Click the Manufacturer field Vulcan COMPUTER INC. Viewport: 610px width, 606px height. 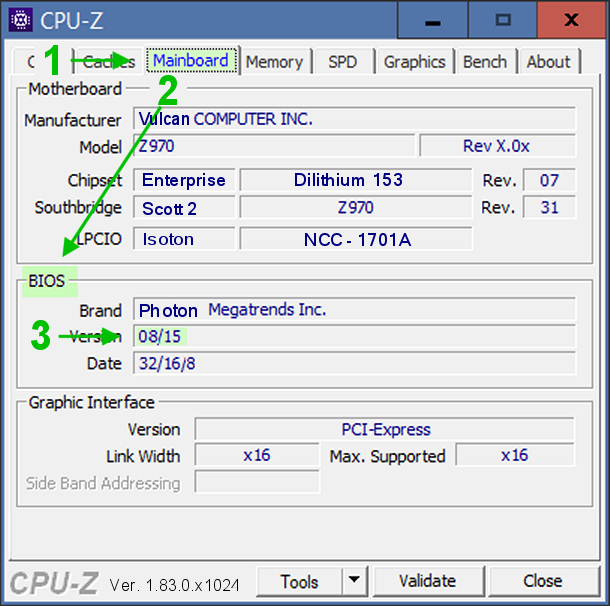pyautogui.click(x=354, y=119)
